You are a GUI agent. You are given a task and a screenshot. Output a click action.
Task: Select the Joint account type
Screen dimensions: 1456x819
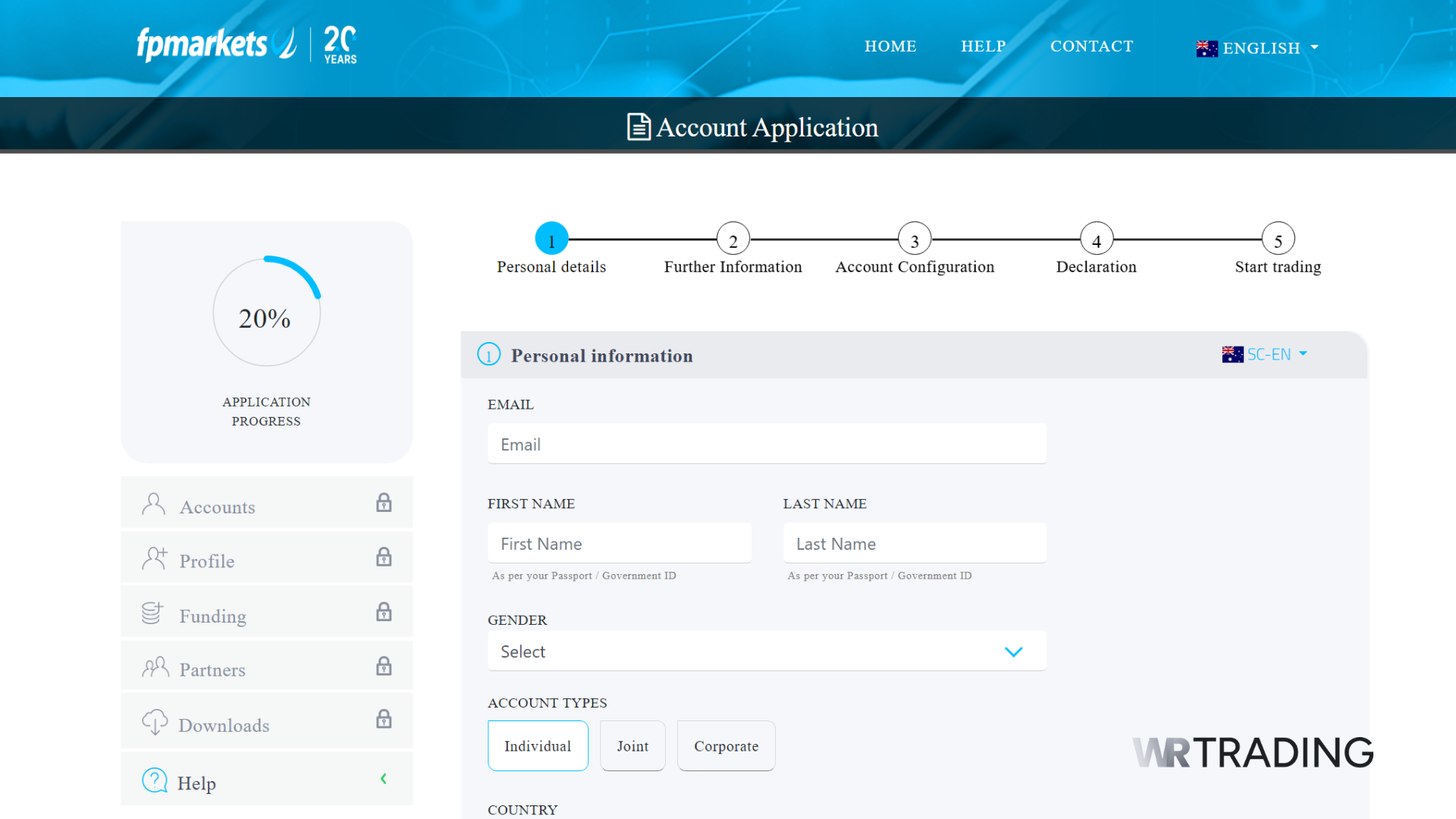click(632, 746)
